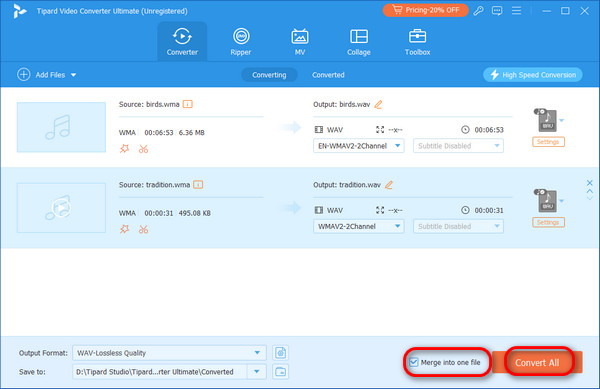The height and width of the screenshot is (389, 600).
Task: Expand the Add Files dropdown arrow
Action: pos(73,75)
